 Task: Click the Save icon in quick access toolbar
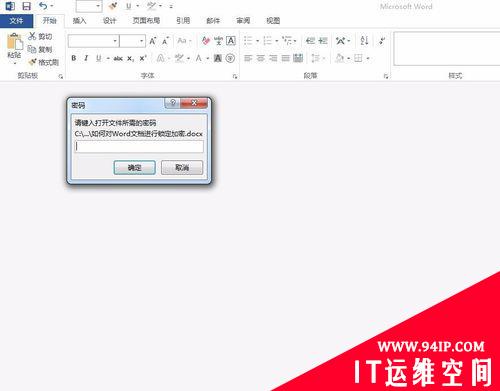pos(26,6)
